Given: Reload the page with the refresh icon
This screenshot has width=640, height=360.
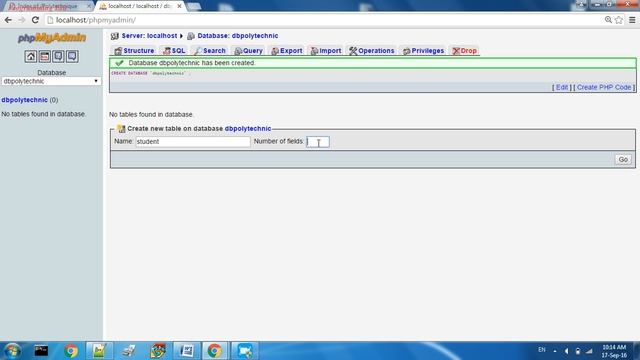Looking at the screenshot, I should (x=36, y=20).
